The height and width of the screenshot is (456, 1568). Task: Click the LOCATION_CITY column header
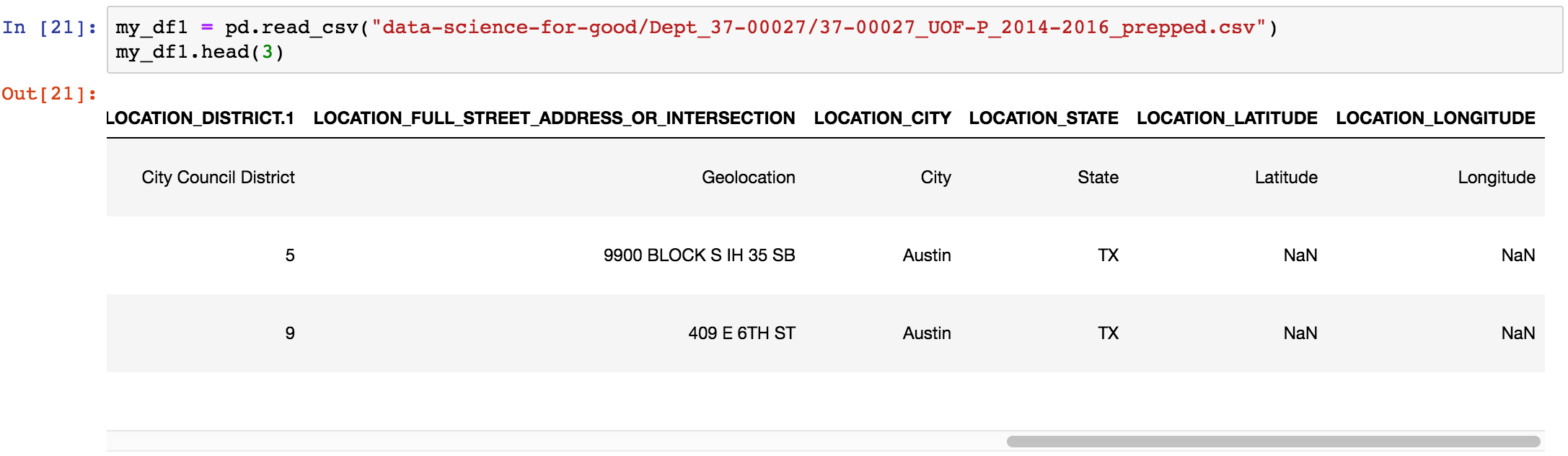pyautogui.click(x=882, y=118)
